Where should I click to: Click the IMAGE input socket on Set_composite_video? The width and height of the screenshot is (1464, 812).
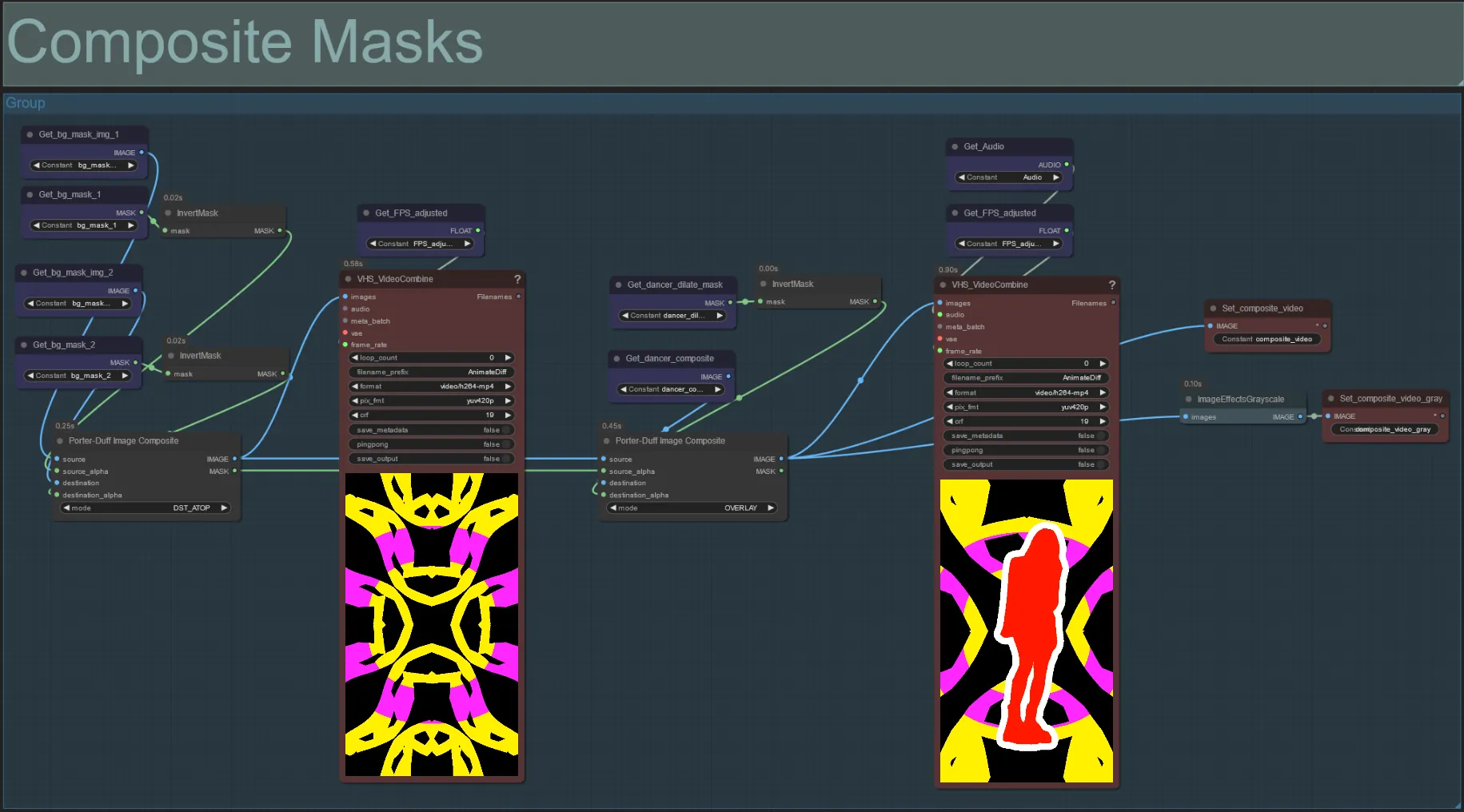coord(1210,325)
